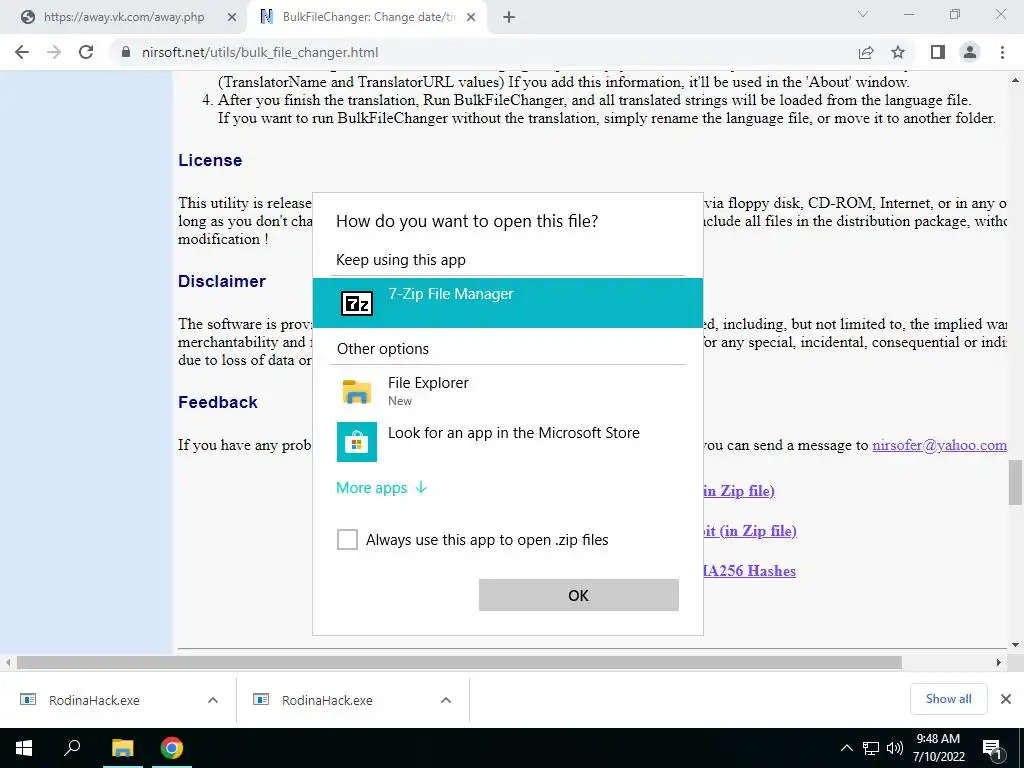Open network status tray icon
Image resolution: width=1024 pixels, height=768 pixels.
click(871, 748)
